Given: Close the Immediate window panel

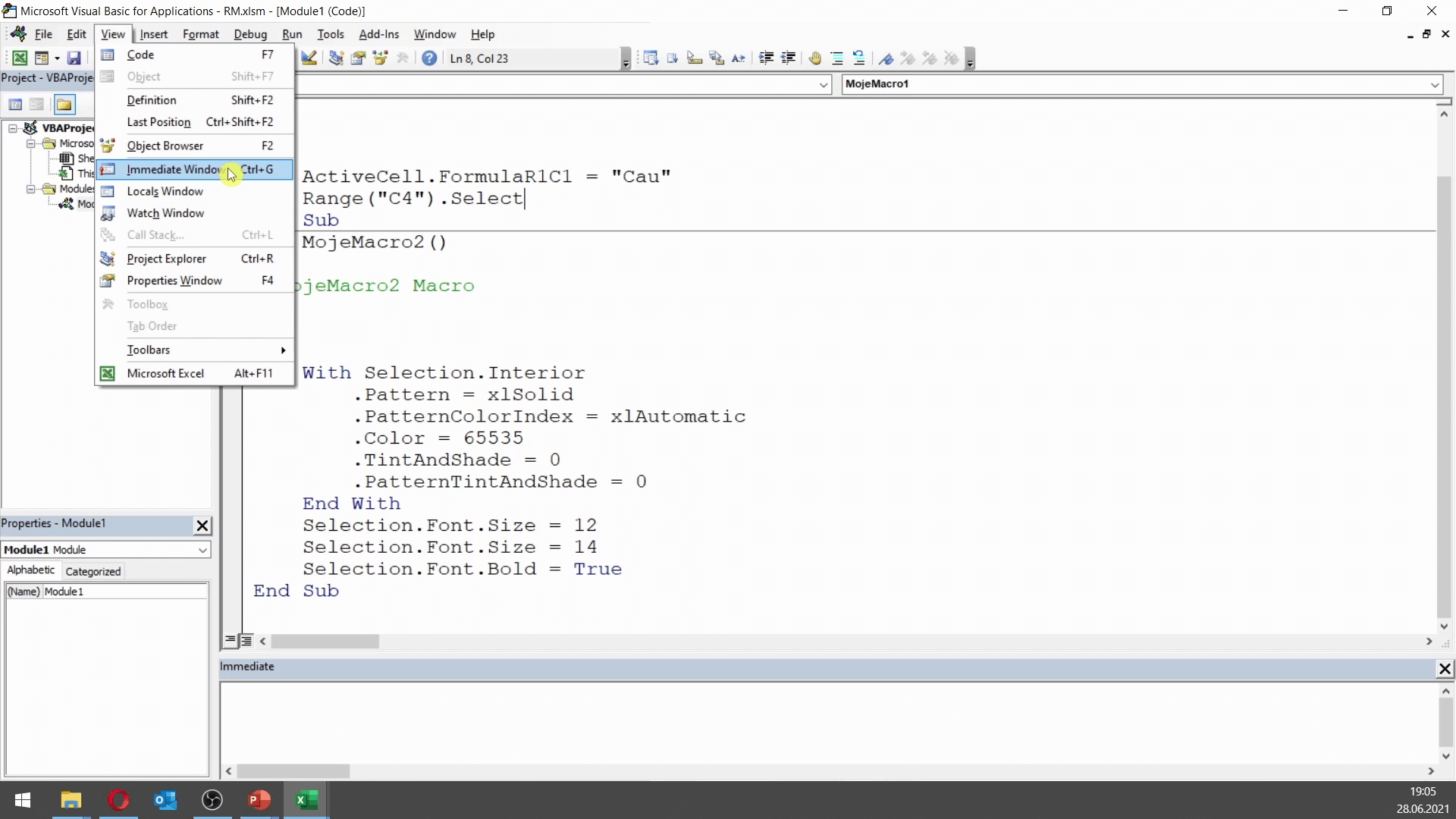Looking at the screenshot, I should (x=1445, y=668).
